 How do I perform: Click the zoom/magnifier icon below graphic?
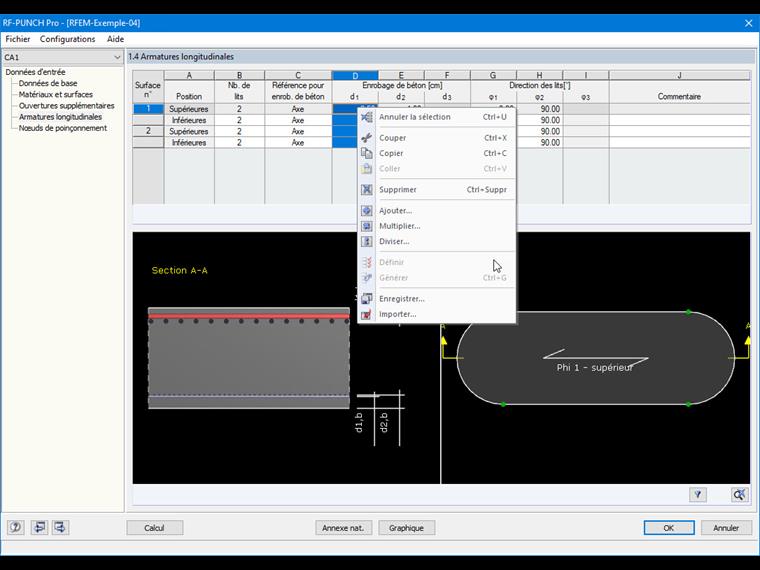point(739,494)
